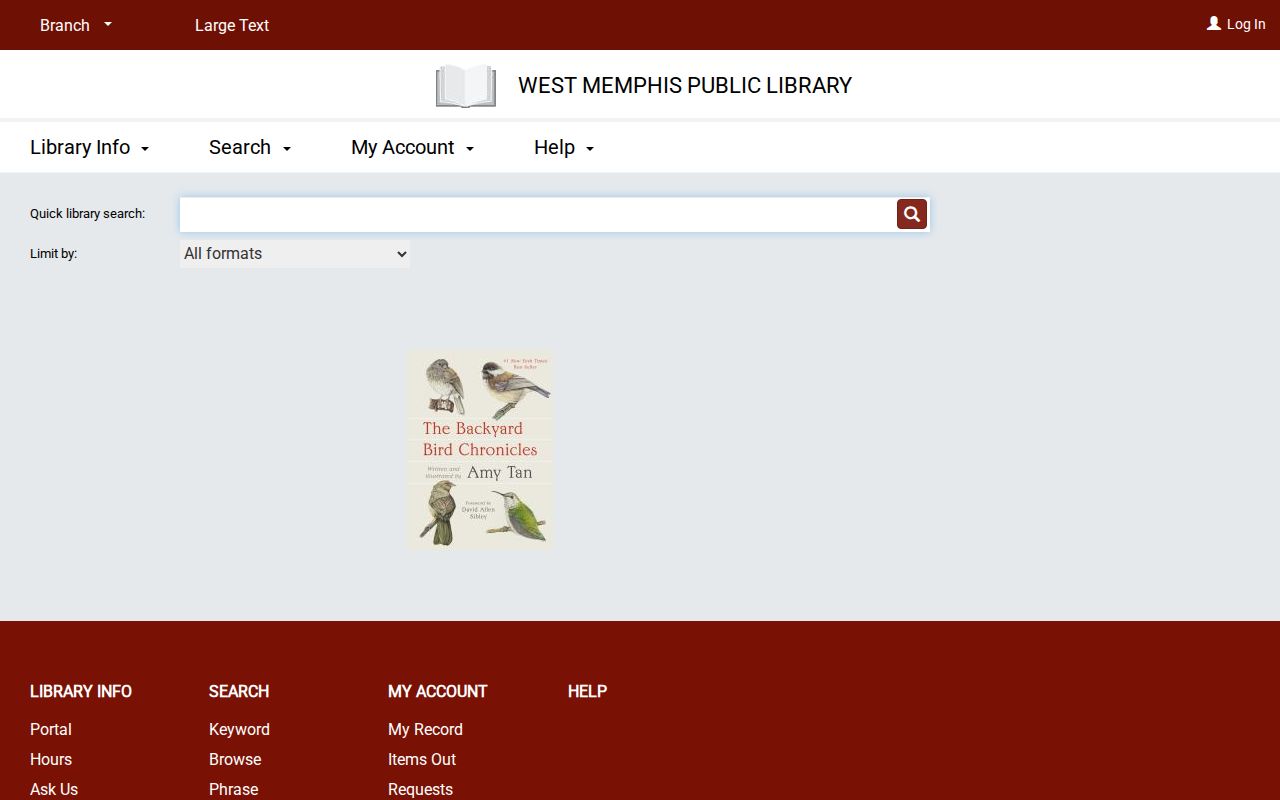Click the user icon beside Log In
Image resolution: width=1280 pixels, height=800 pixels.
[1214, 23]
